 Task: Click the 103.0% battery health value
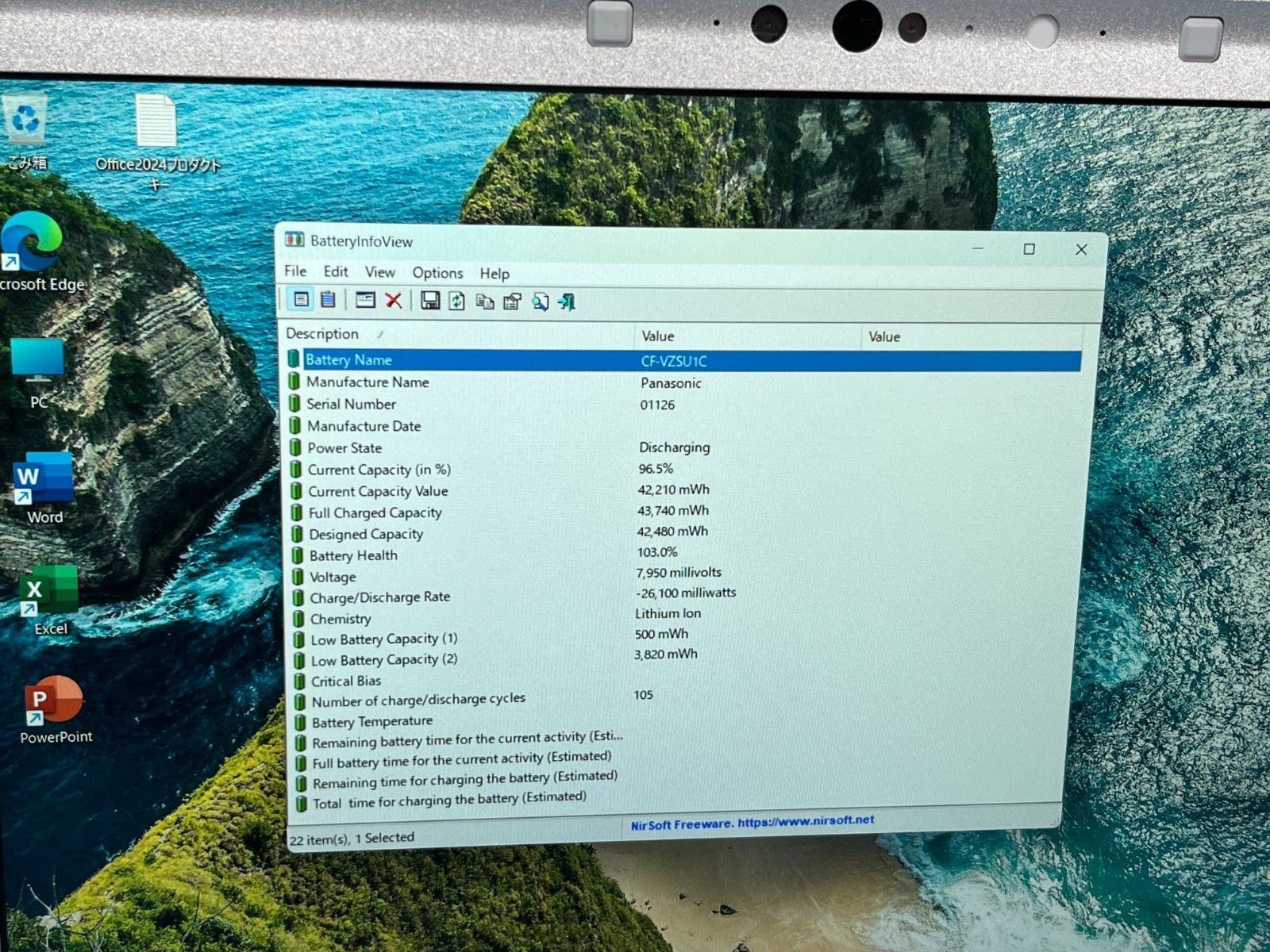(x=656, y=551)
